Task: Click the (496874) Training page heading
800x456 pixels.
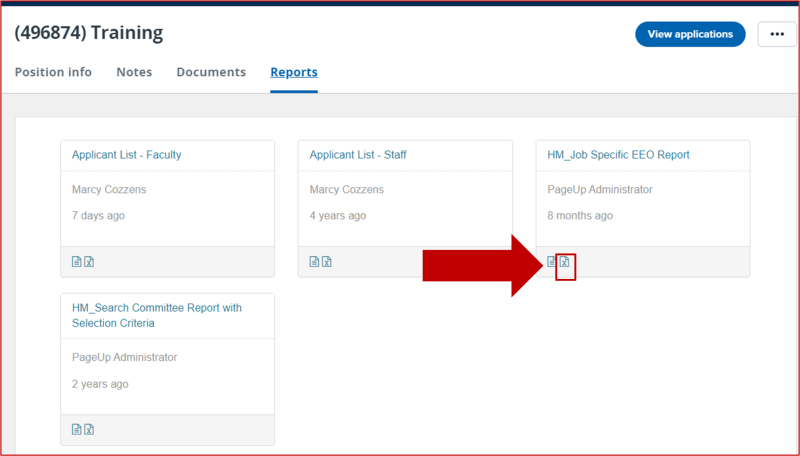Action: [89, 33]
